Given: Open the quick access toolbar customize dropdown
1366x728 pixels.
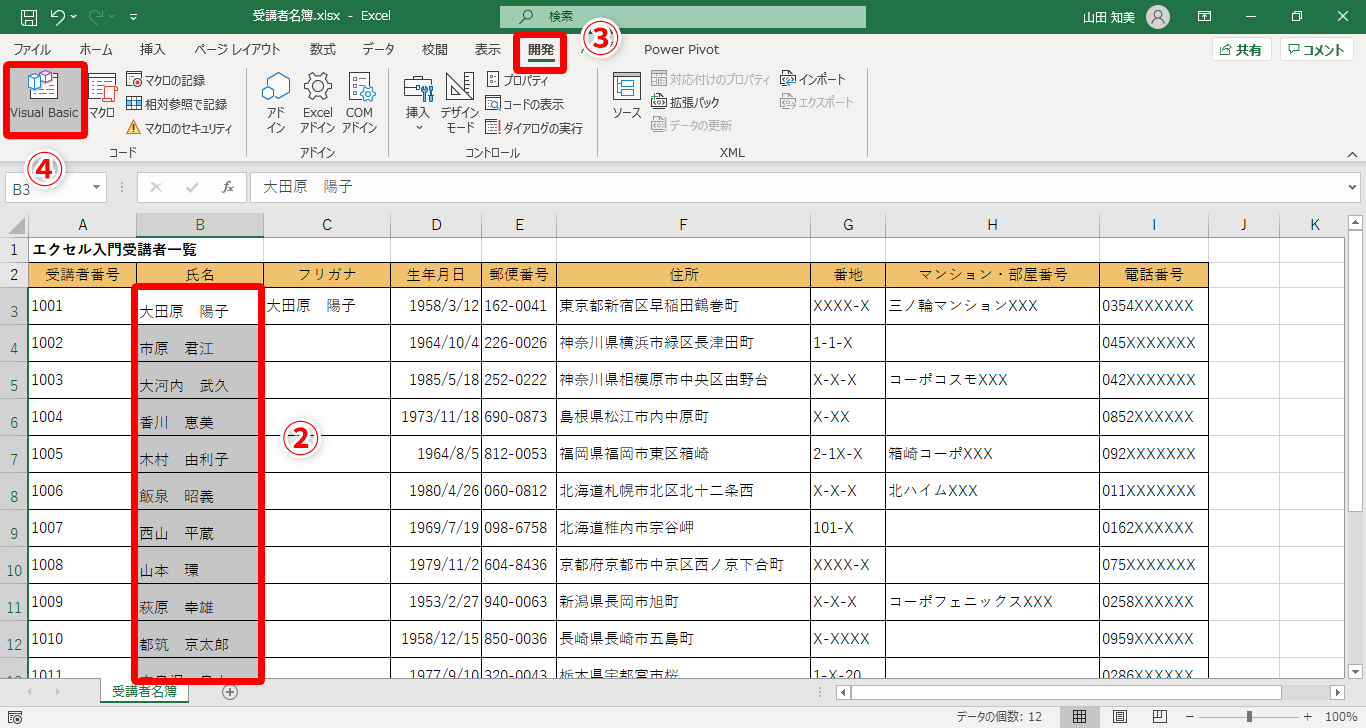Looking at the screenshot, I should (134, 17).
